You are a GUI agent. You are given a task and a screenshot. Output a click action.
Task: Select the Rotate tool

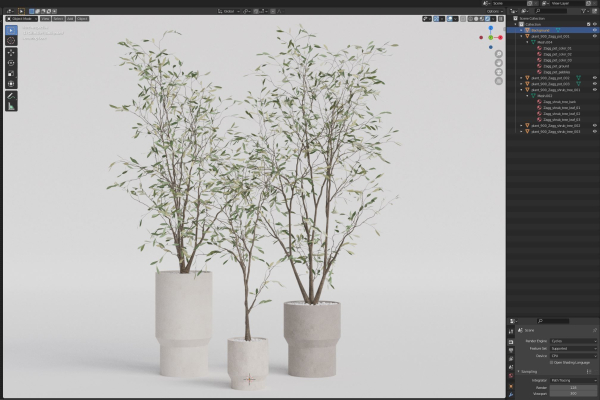click(x=11, y=63)
